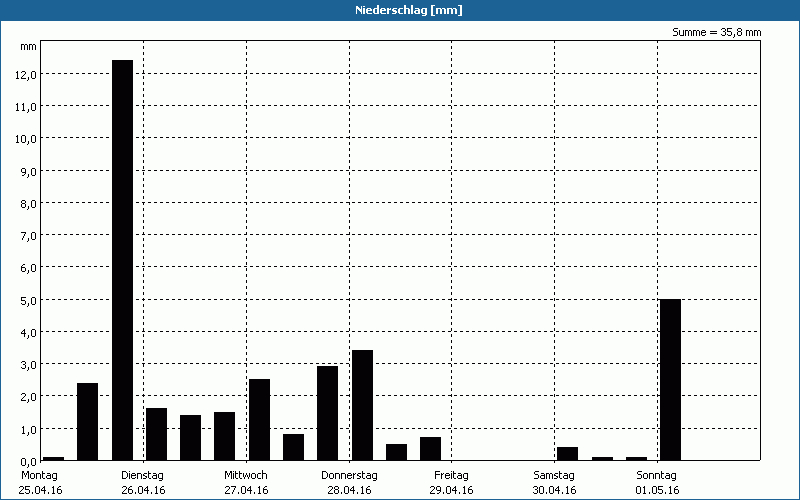Viewport: 800px width, 500px height.
Task: Pick the y-axis value "6,0"
Action: 29,268
